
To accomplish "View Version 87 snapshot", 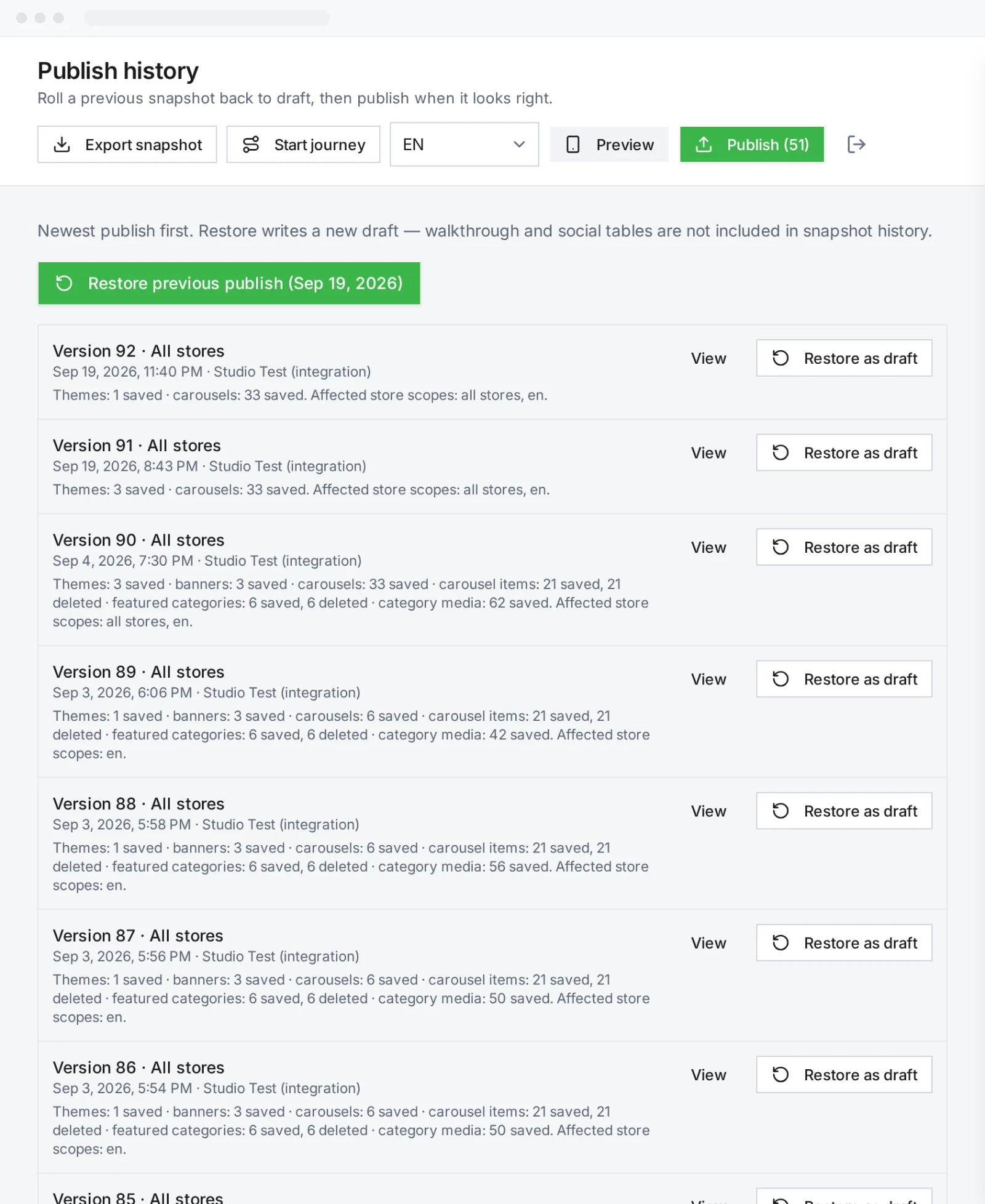I will 709,942.
